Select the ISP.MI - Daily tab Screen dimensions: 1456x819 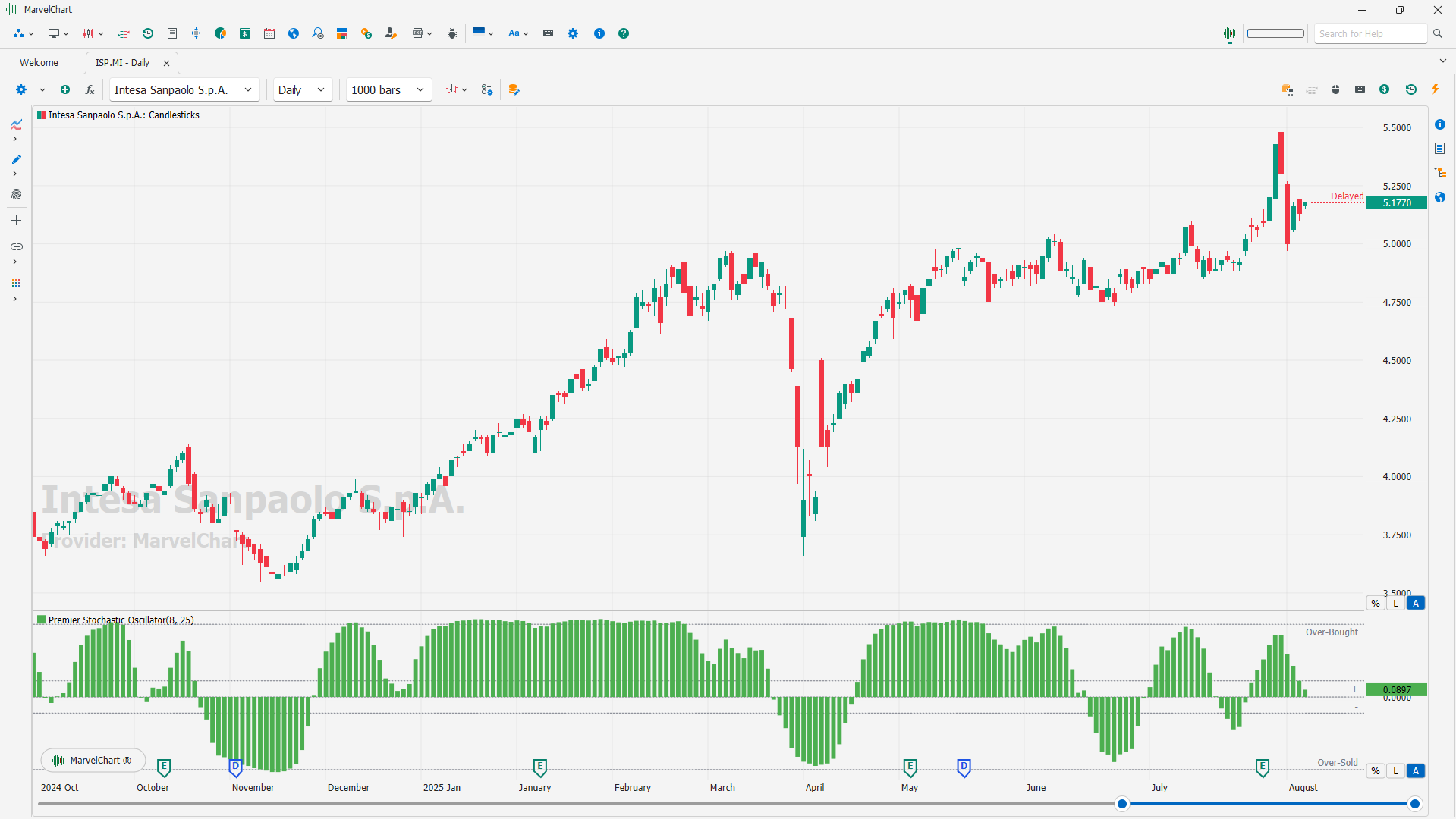pos(122,63)
